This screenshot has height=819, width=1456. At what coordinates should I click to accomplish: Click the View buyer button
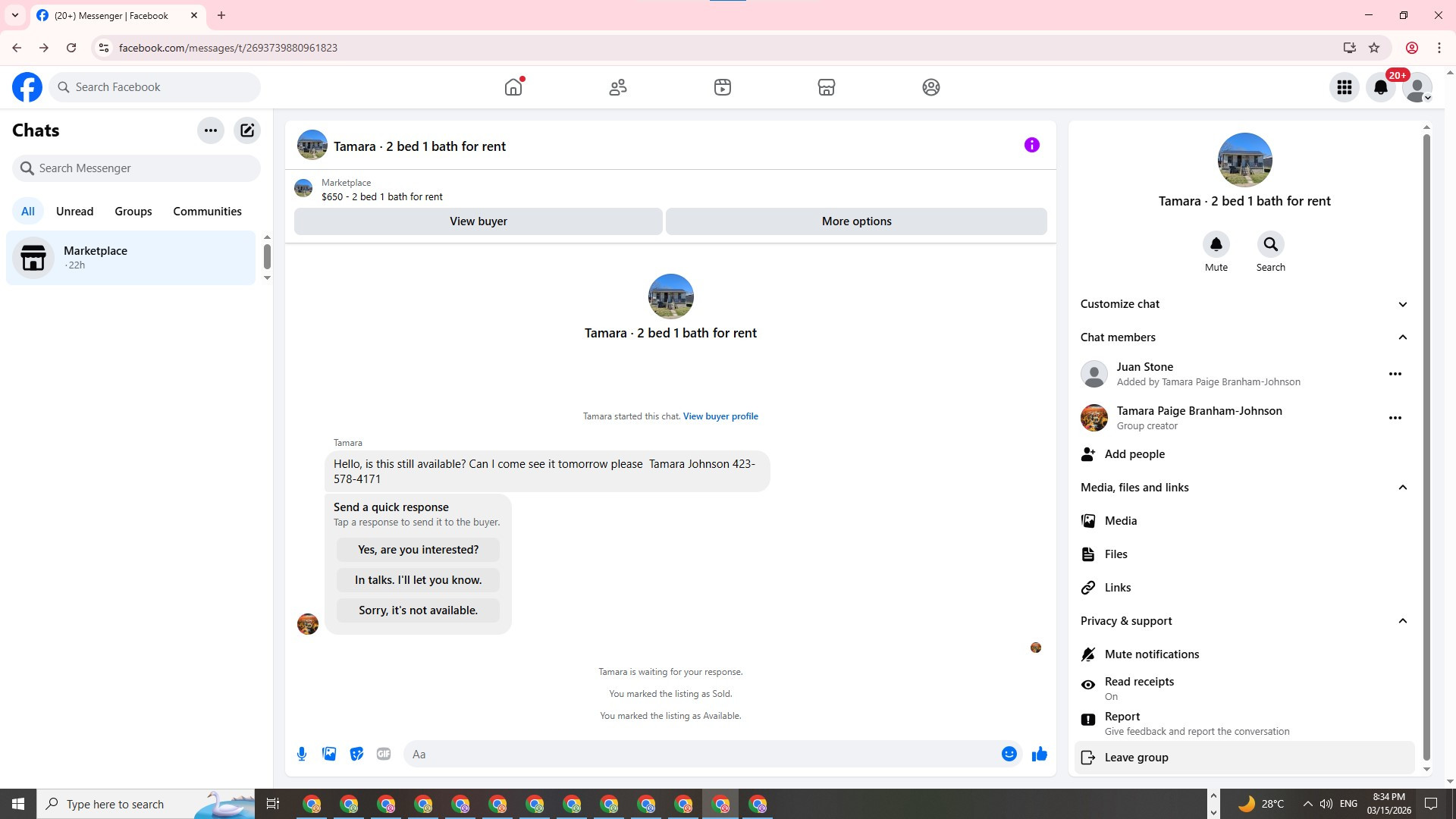click(x=479, y=221)
